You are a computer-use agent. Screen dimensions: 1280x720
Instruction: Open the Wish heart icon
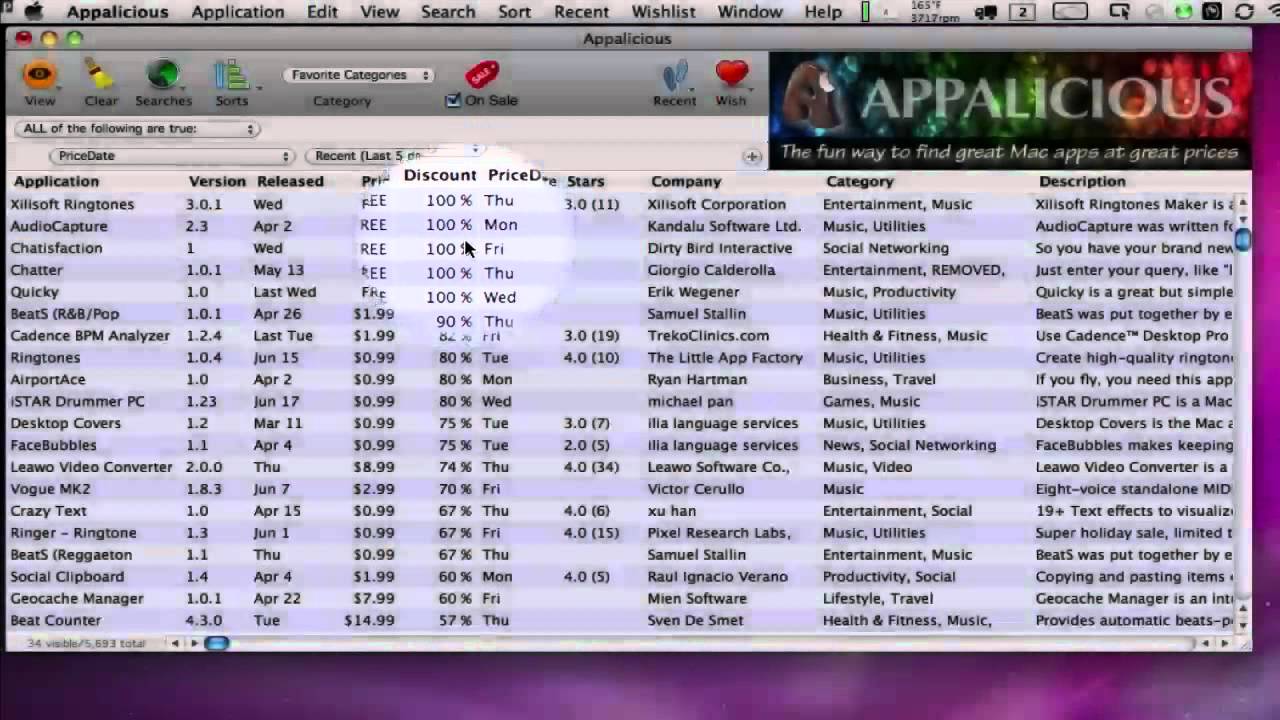click(731, 74)
